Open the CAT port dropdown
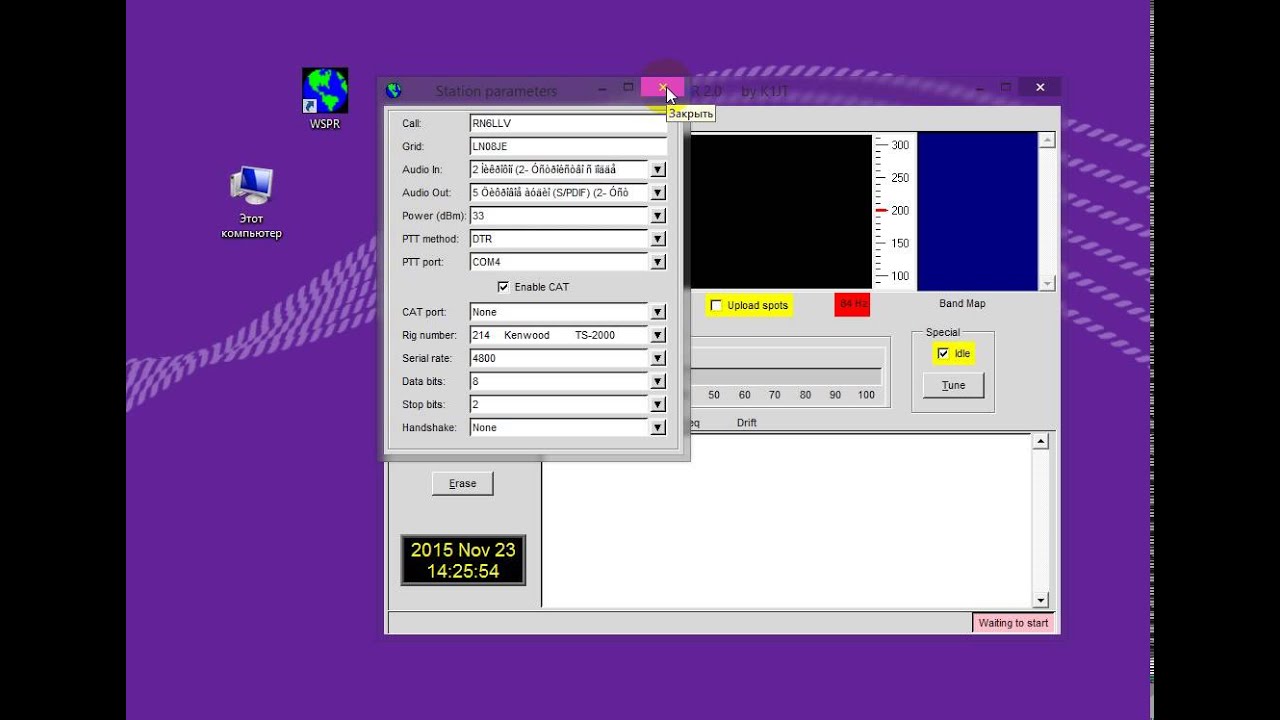Image resolution: width=1280 pixels, height=720 pixels. 658,312
